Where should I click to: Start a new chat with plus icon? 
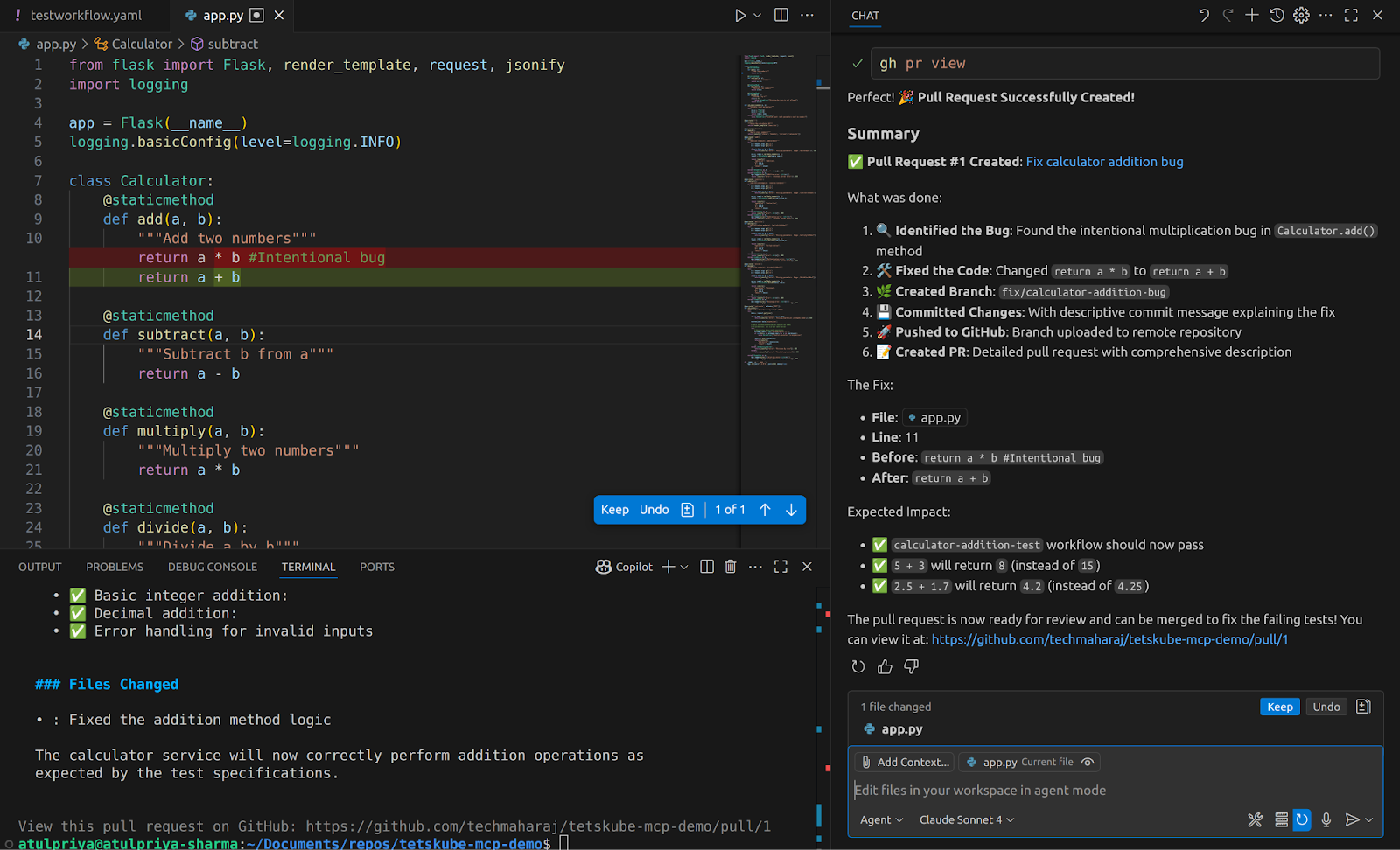tap(1252, 15)
